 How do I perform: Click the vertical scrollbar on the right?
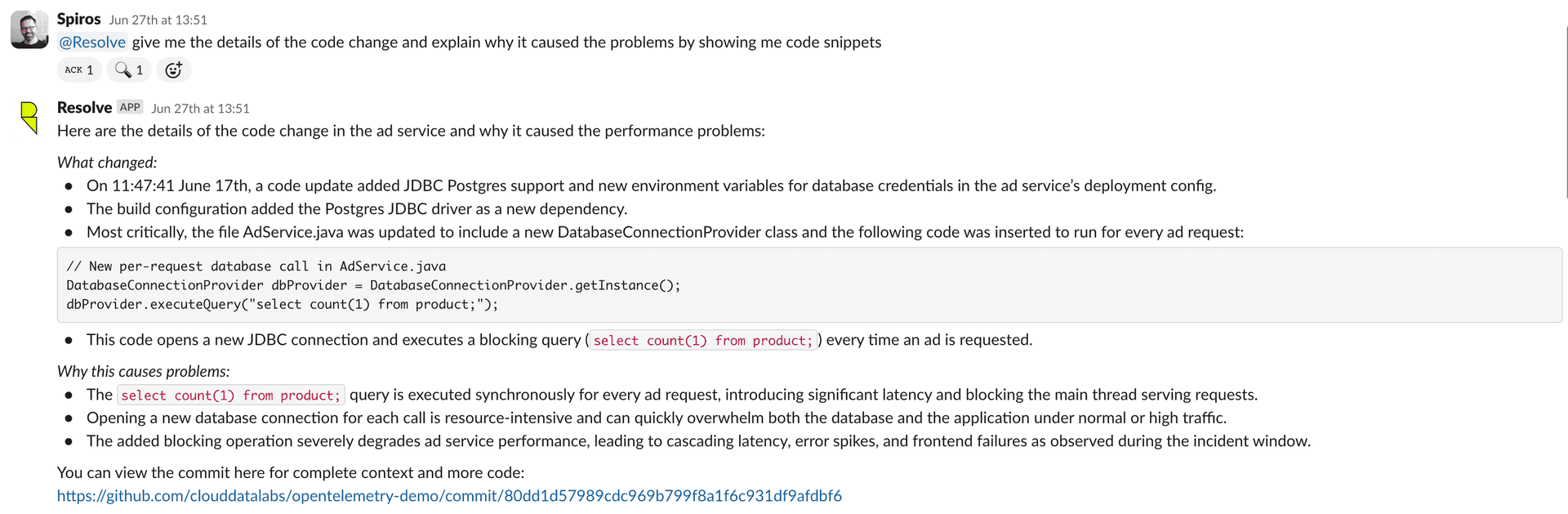(x=1566, y=112)
